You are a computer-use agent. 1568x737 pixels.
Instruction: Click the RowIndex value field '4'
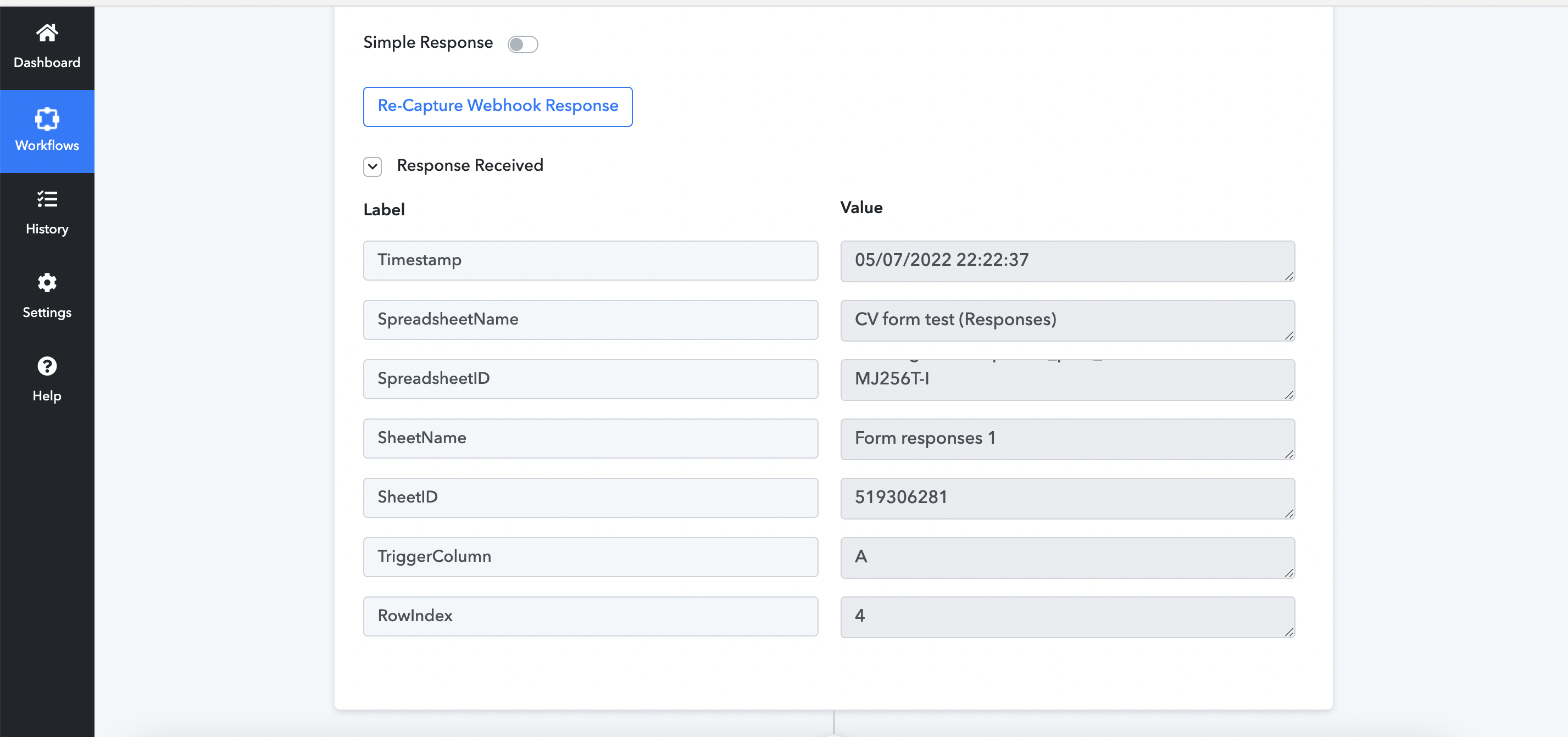(1067, 617)
